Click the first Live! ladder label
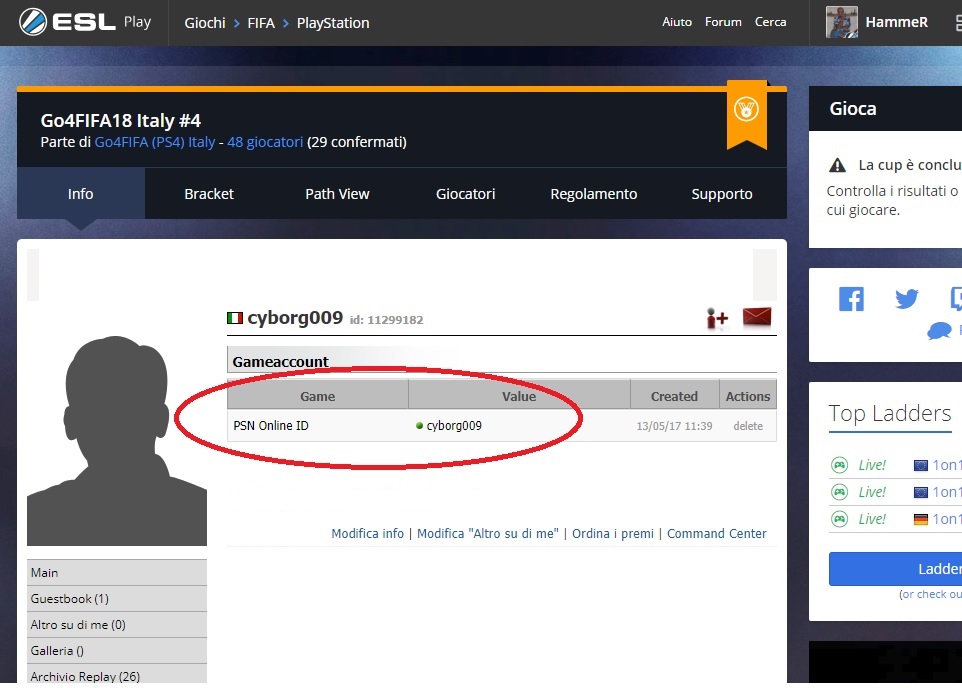962x688 pixels. [872, 465]
